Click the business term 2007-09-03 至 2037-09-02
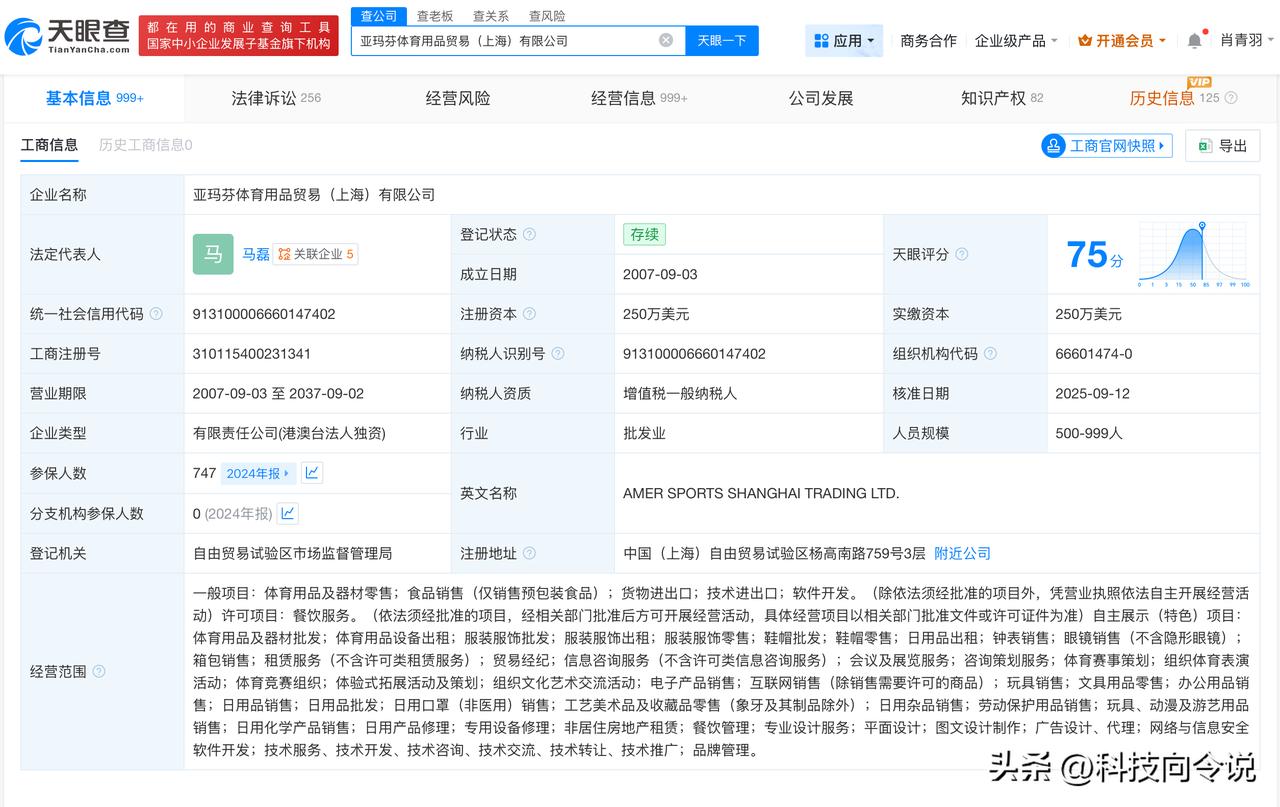The height and width of the screenshot is (807, 1280). click(278, 394)
